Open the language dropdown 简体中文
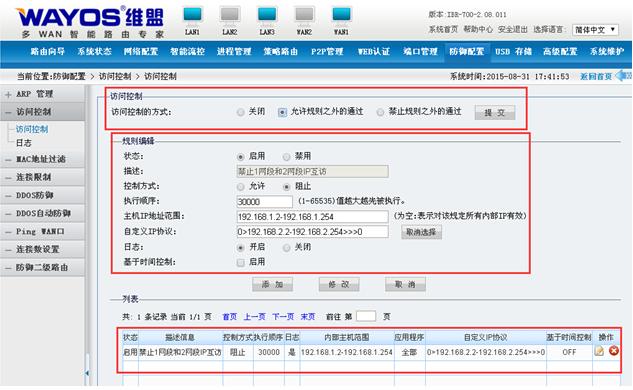 pyautogui.click(x=595, y=29)
